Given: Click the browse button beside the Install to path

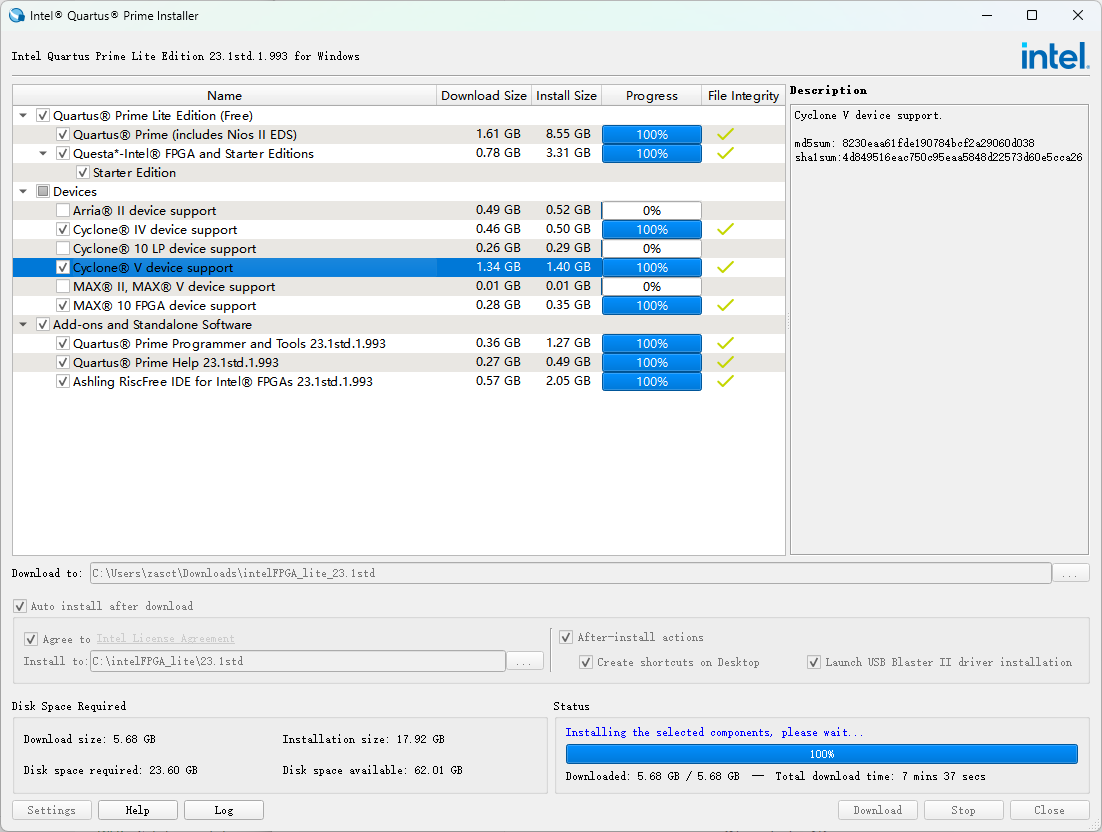Looking at the screenshot, I should coord(525,661).
